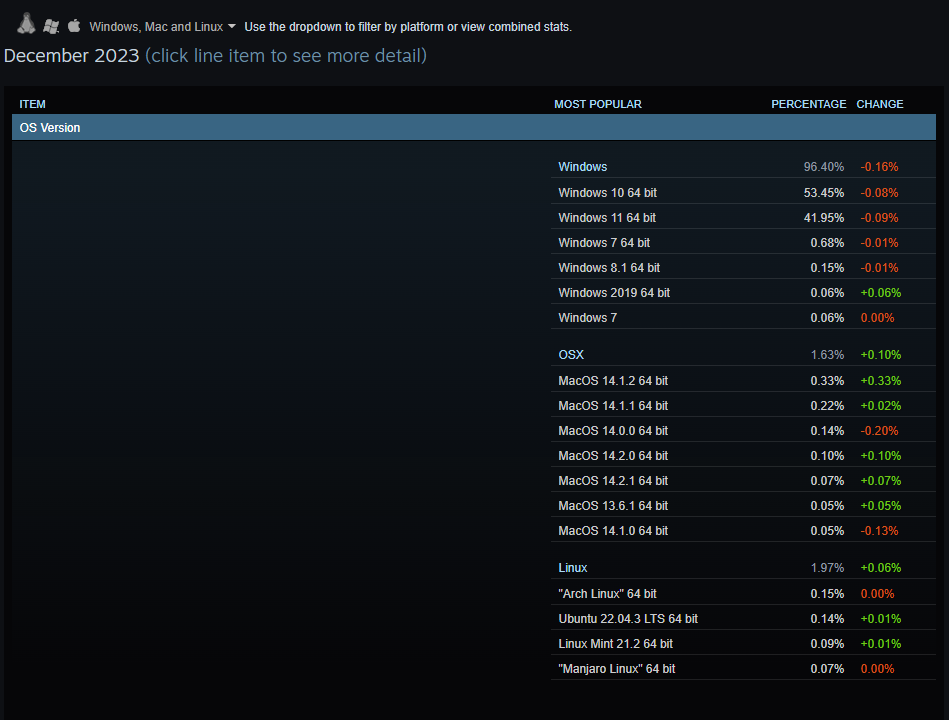This screenshot has width=949, height=720.
Task: Click the +0.33% change value
Action: (x=881, y=381)
